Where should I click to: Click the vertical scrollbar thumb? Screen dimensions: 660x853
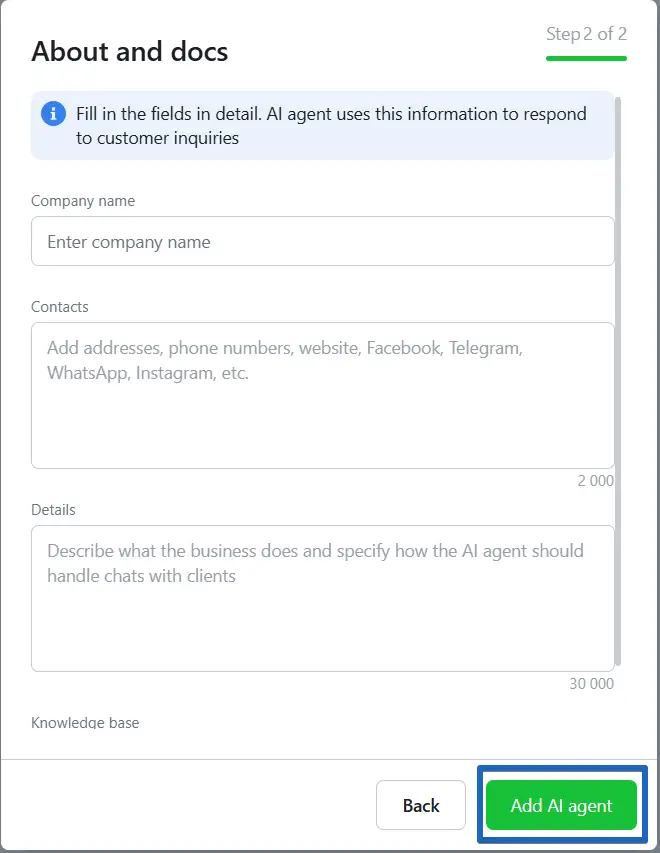(618, 380)
